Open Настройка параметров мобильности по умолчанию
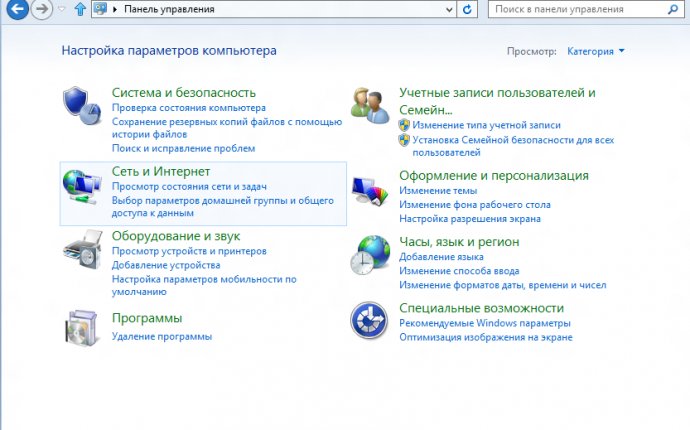This screenshot has height=430, width=690. [204, 285]
